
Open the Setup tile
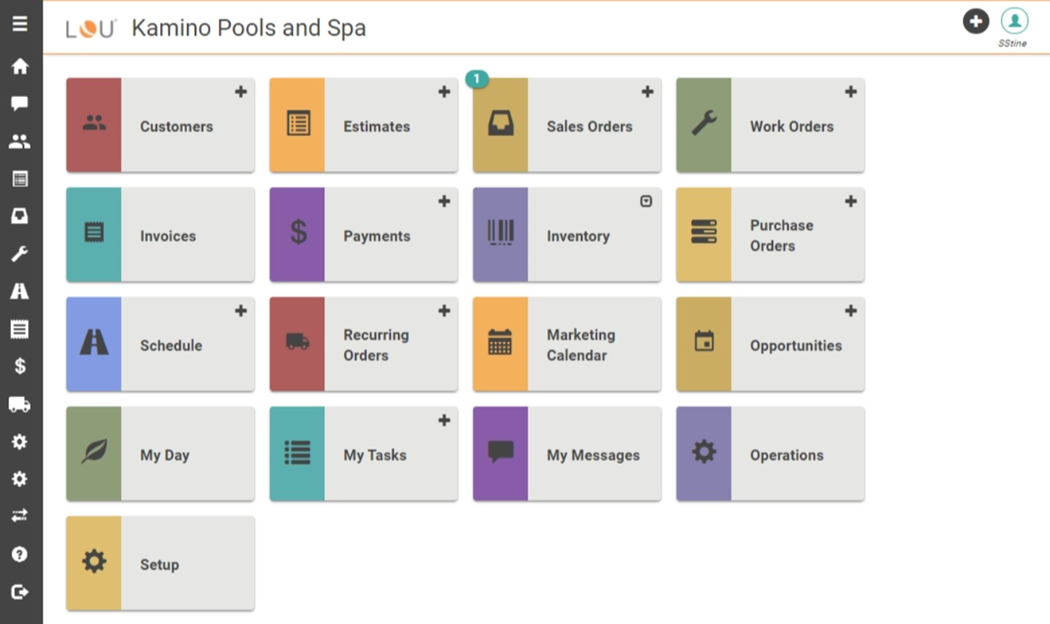pos(160,564)
